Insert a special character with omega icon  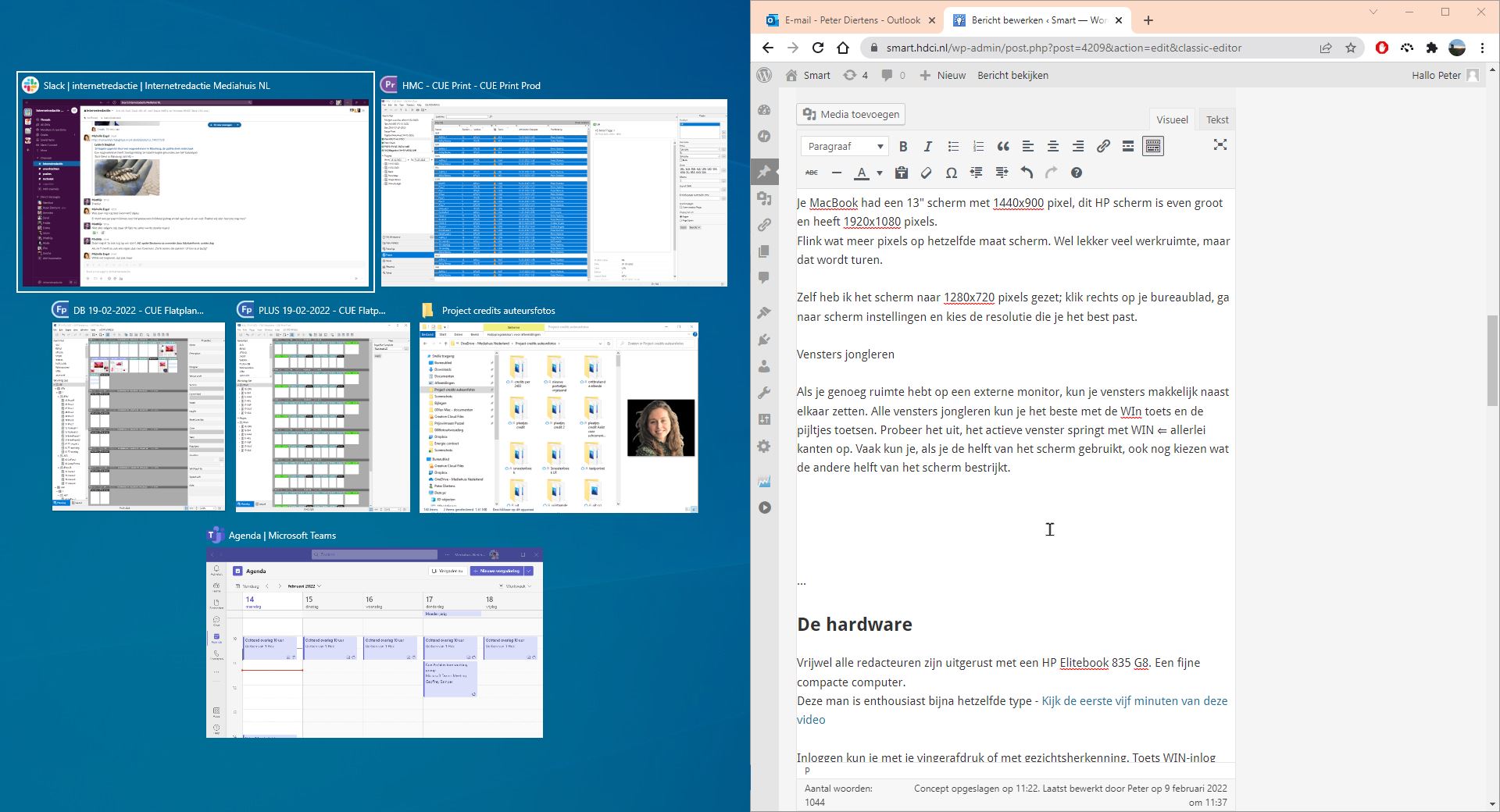pyautogui.click(x=951, y=173)
